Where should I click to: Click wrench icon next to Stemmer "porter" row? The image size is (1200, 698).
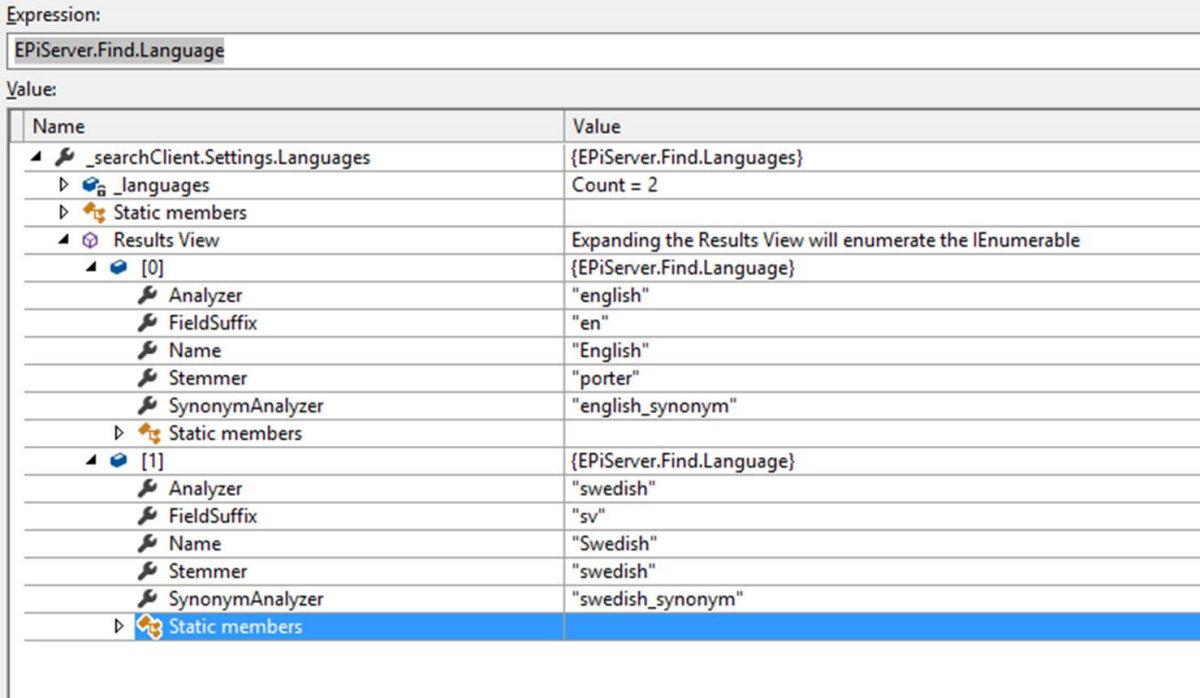coord(147,378)
